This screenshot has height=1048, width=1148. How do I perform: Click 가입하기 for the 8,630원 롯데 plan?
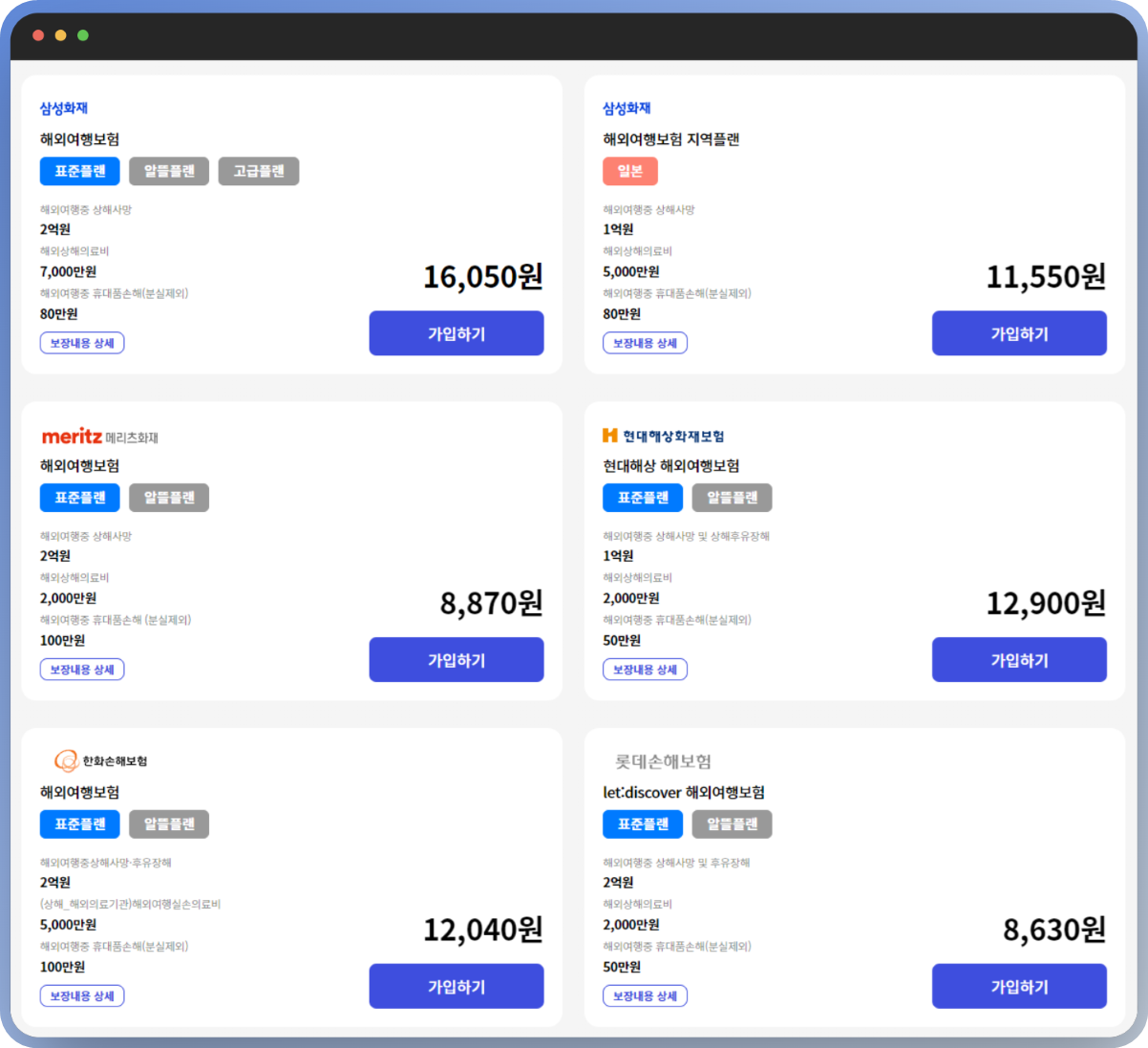tap(1019, 987)
